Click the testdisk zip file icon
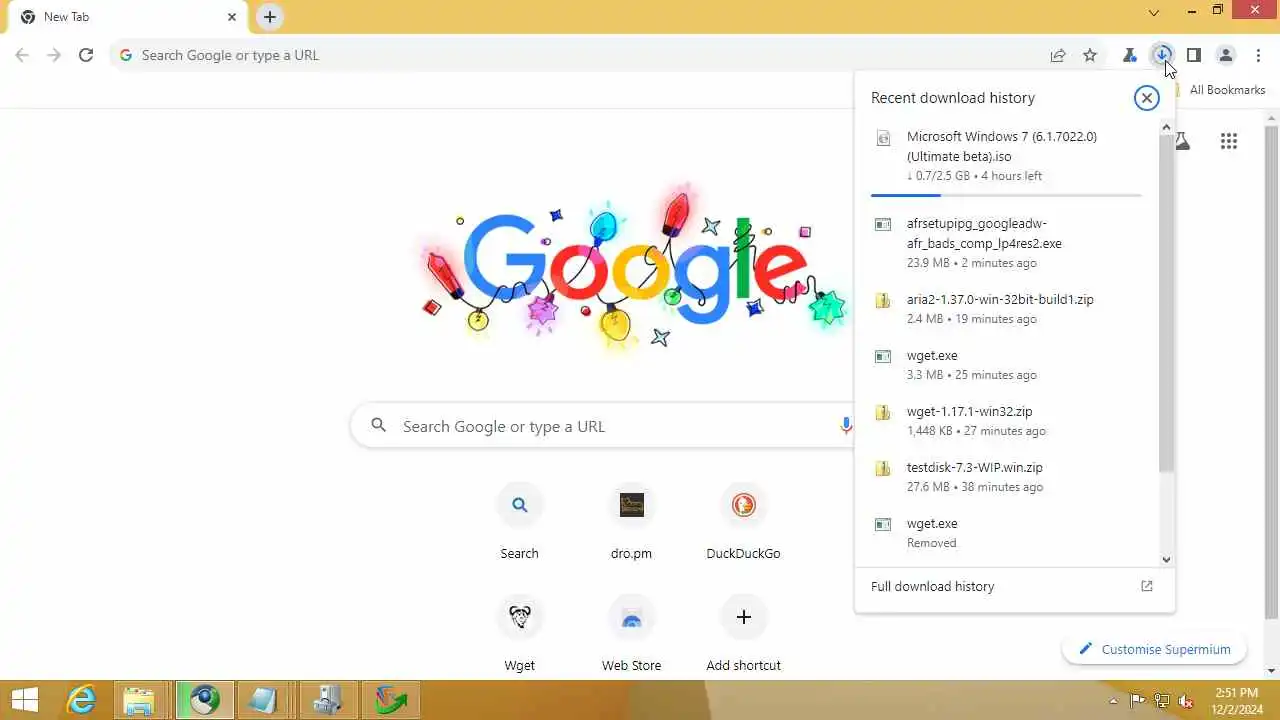Viewport: 1280px width, 720px height. [x=883, y=468]
